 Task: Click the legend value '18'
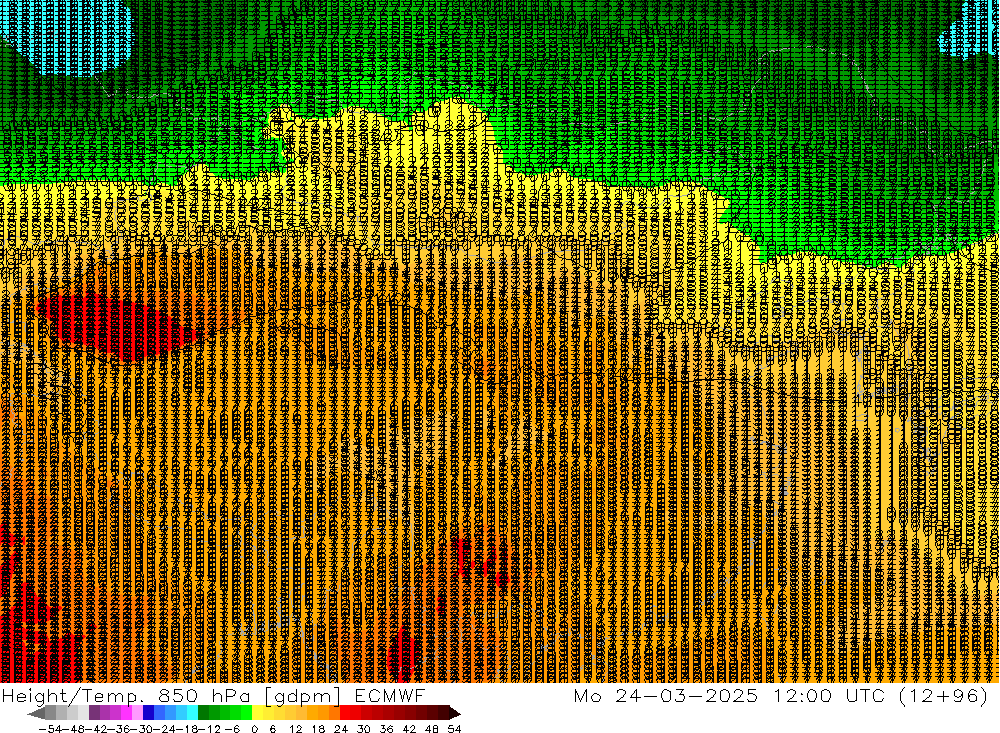pos(318,729)
